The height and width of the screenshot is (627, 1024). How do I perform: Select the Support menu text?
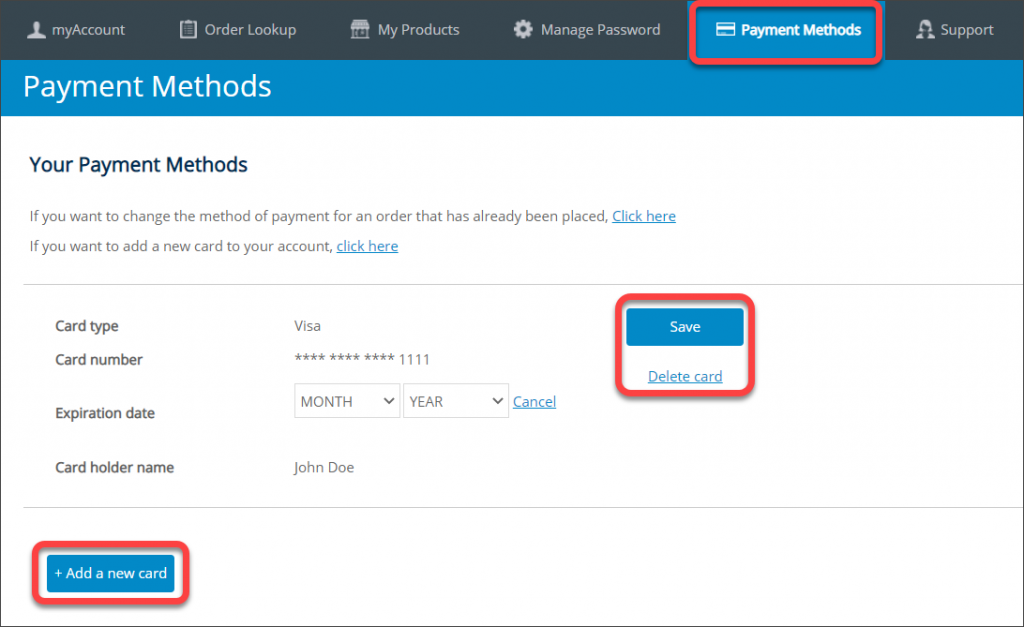tap(967, 30)
